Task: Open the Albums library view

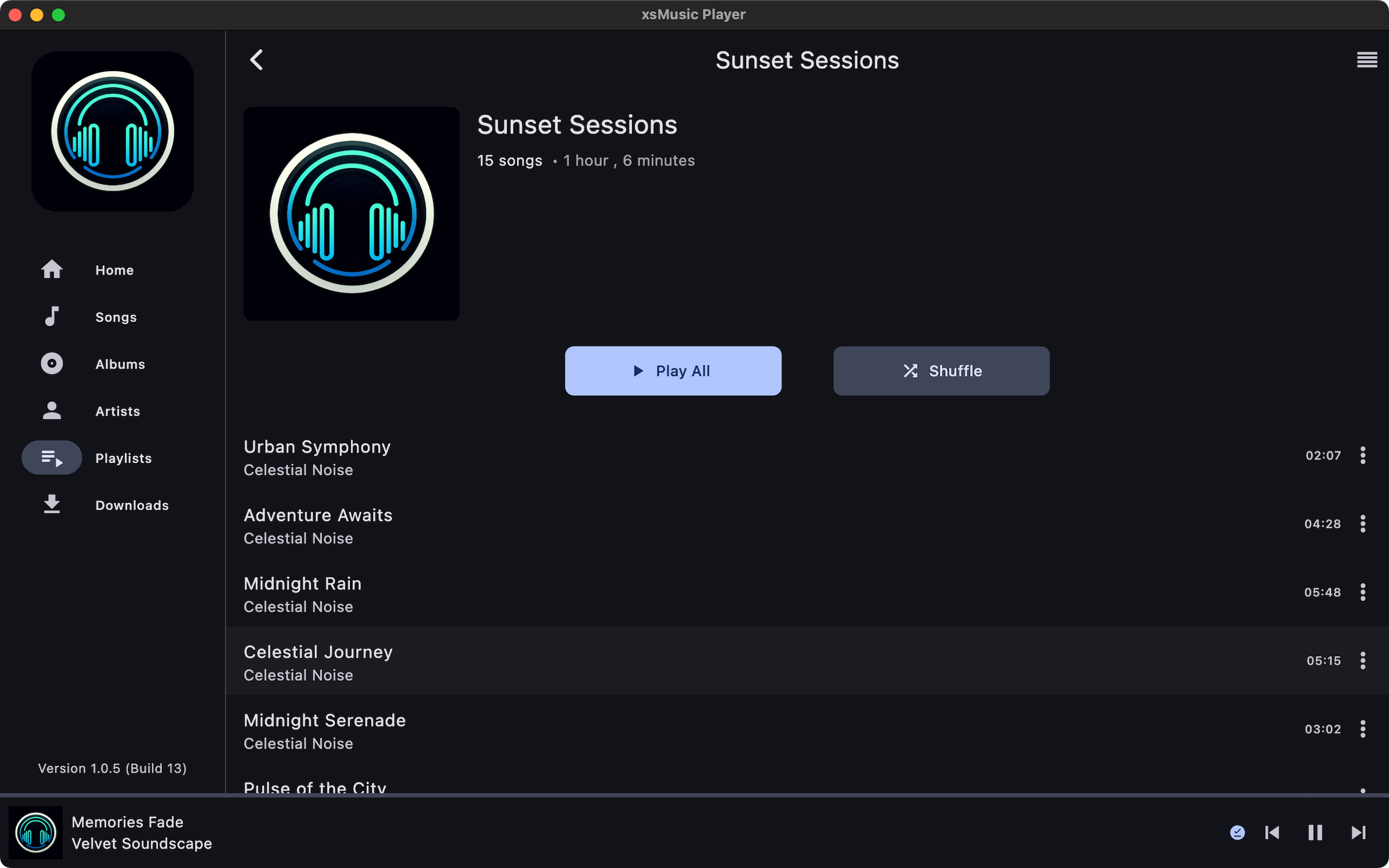Action: (x=52, y=363)
